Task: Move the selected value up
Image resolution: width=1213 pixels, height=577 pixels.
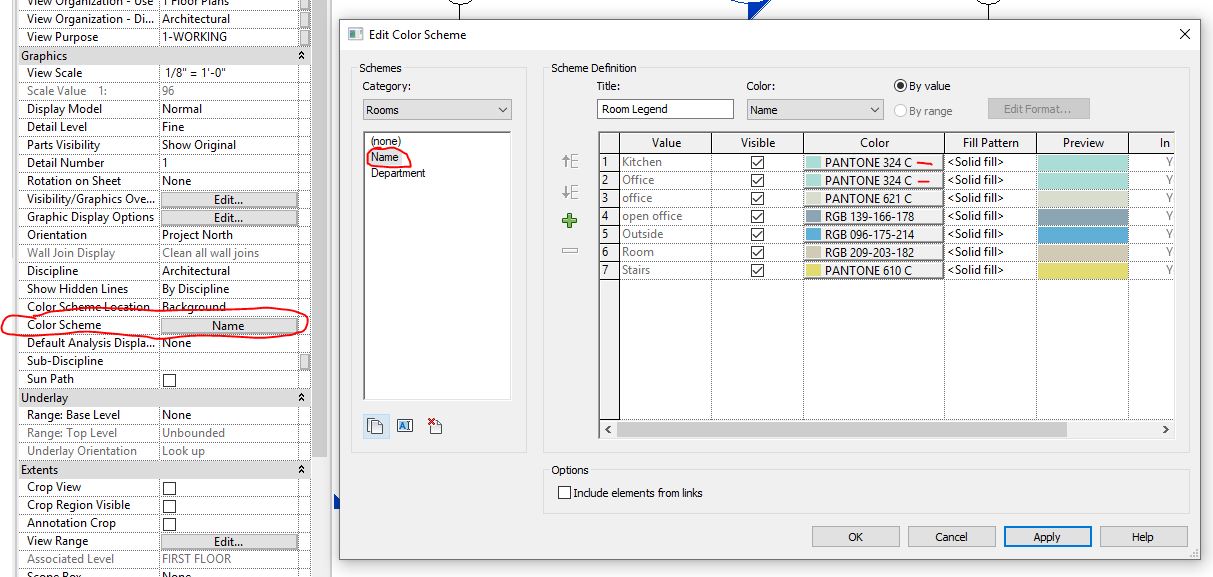Action: click(568, 161)
